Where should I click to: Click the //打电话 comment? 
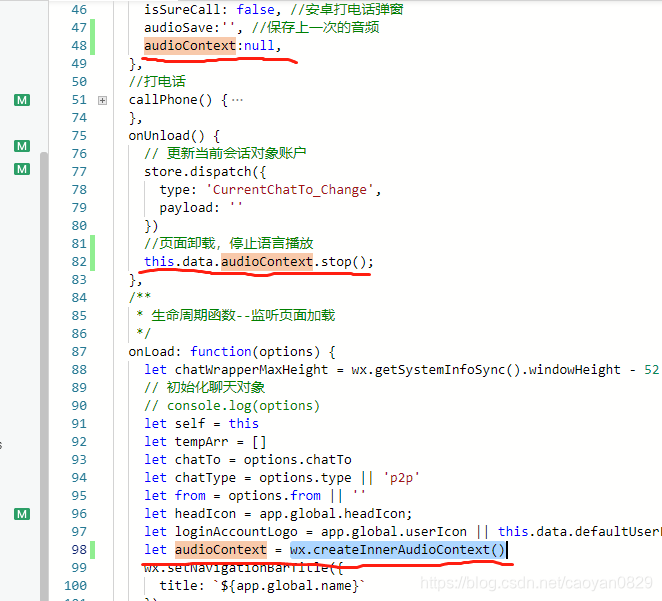click(x=157, y=81)
